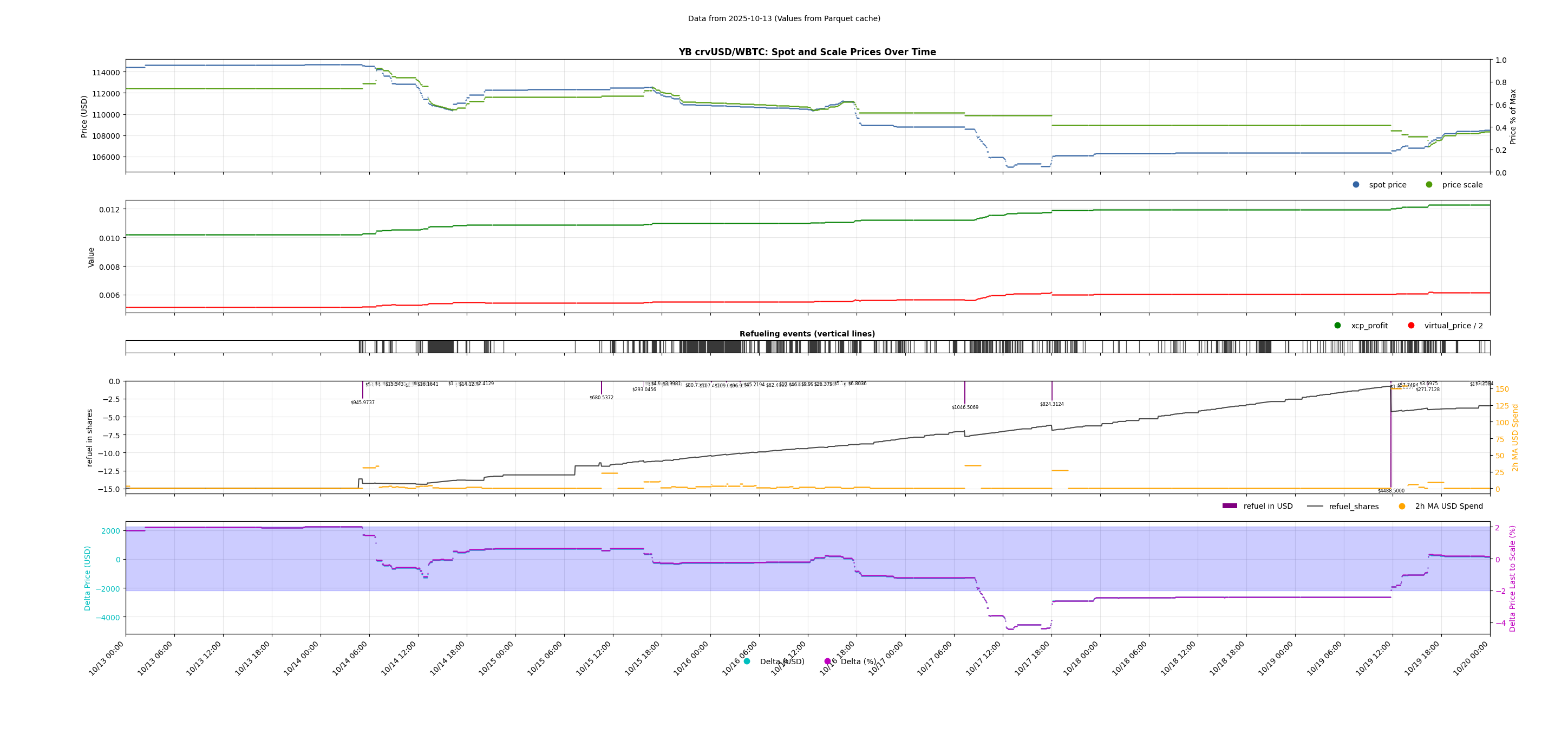Click the purple refuel in USD legend bar
The image size is (1568, 746).
click(x=1230, y=506)
